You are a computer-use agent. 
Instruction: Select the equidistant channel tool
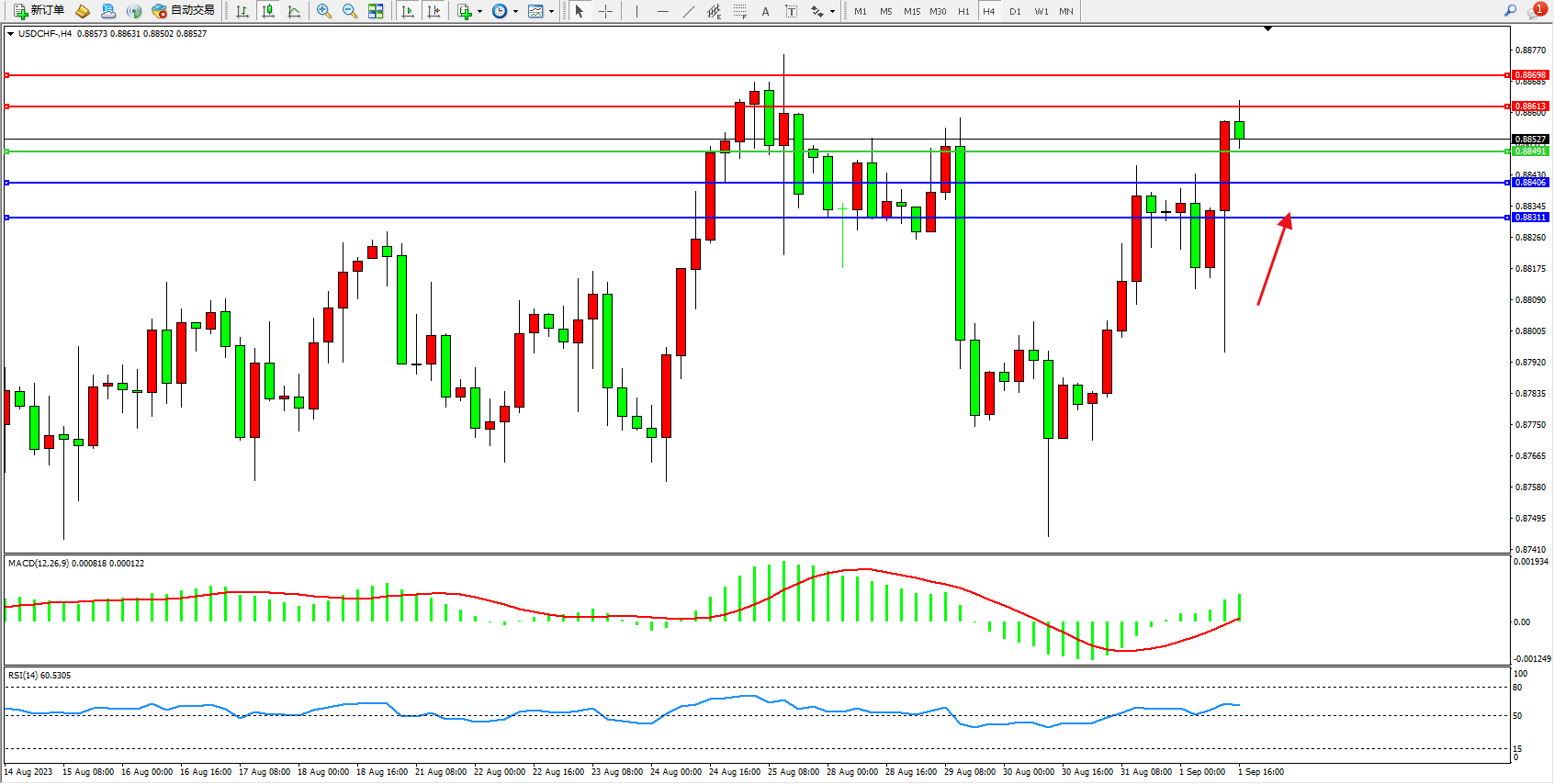click(715, 11)
